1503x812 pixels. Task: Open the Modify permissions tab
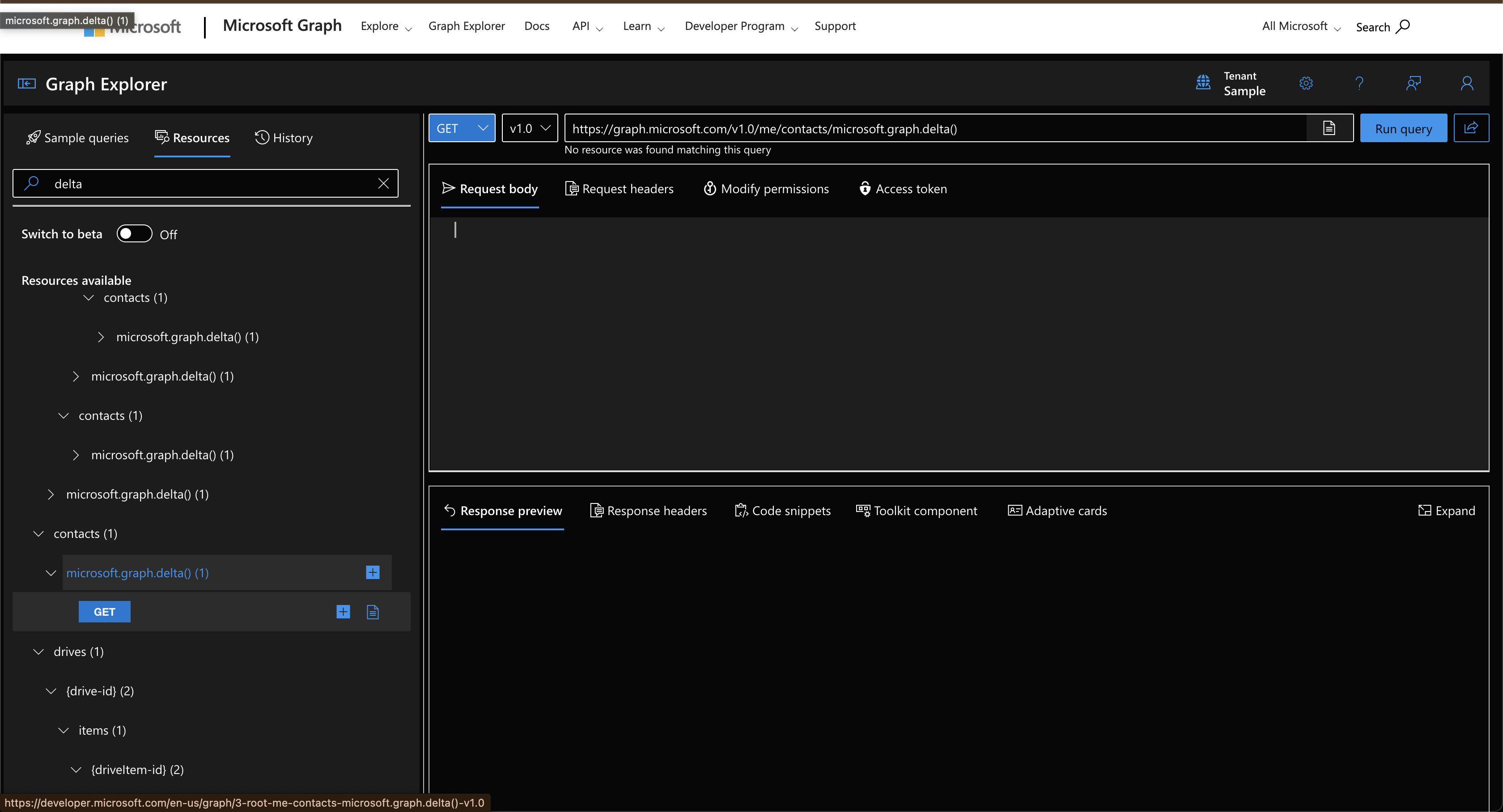coord(766,188)
